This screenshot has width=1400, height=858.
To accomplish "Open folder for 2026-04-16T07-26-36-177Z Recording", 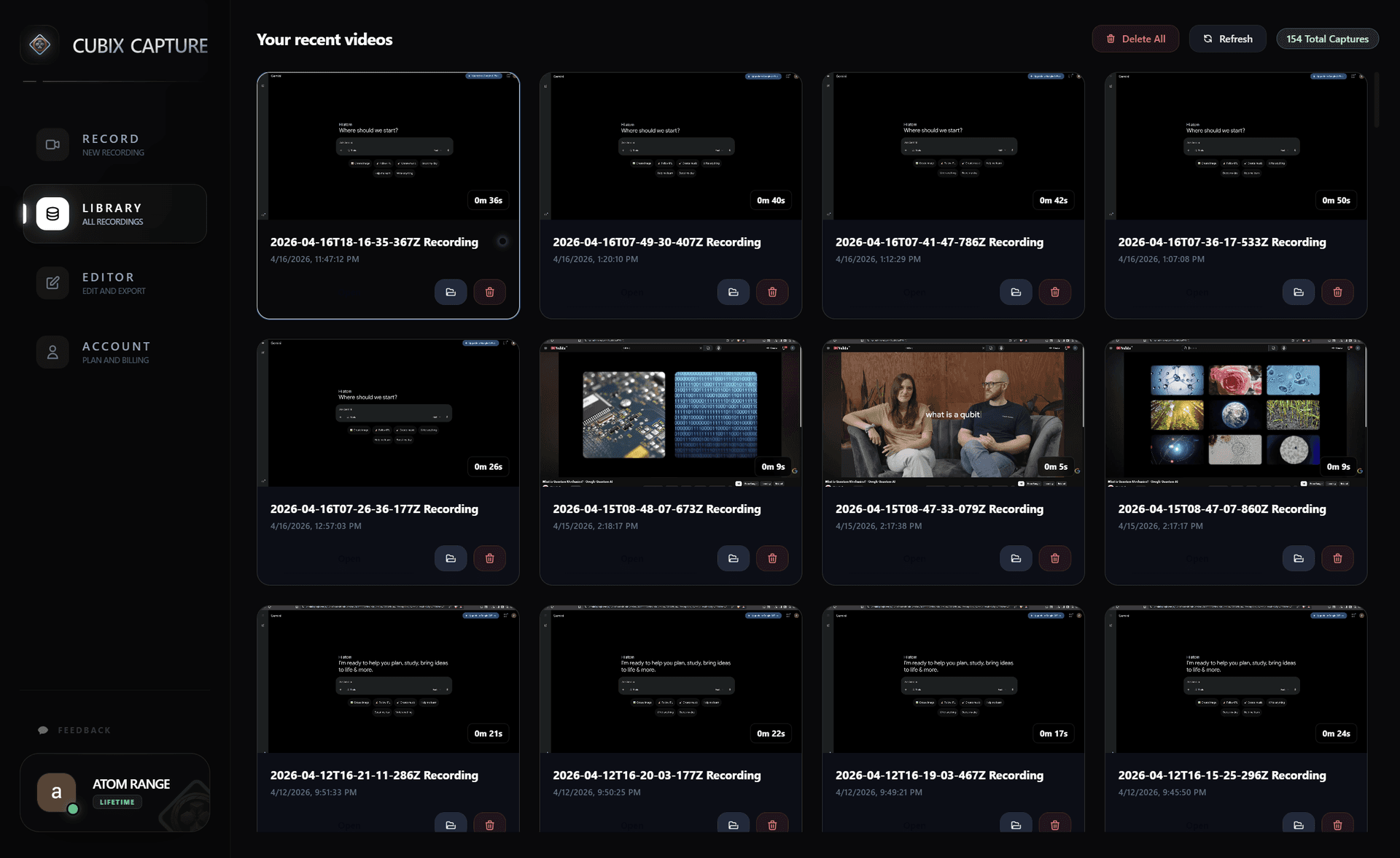I will [x=451, y=558].
